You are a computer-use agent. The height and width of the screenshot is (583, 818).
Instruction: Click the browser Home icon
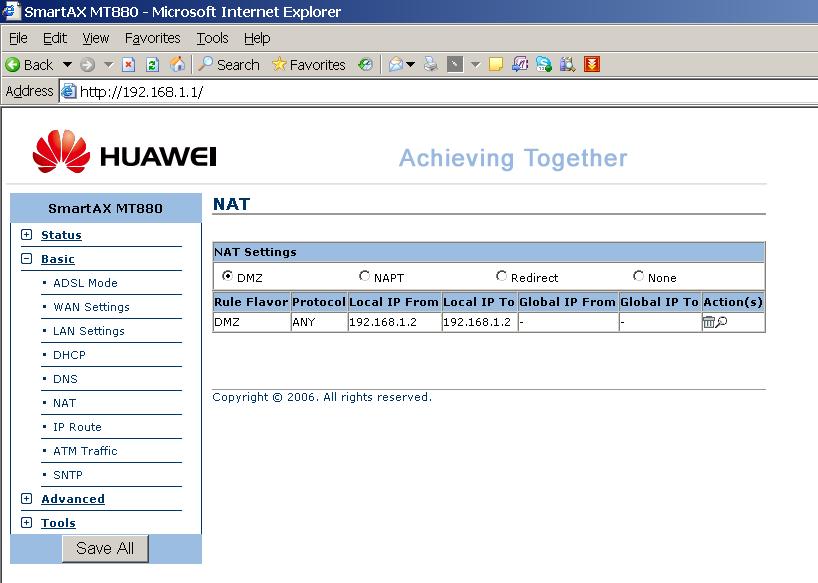(x=177, y=64)
